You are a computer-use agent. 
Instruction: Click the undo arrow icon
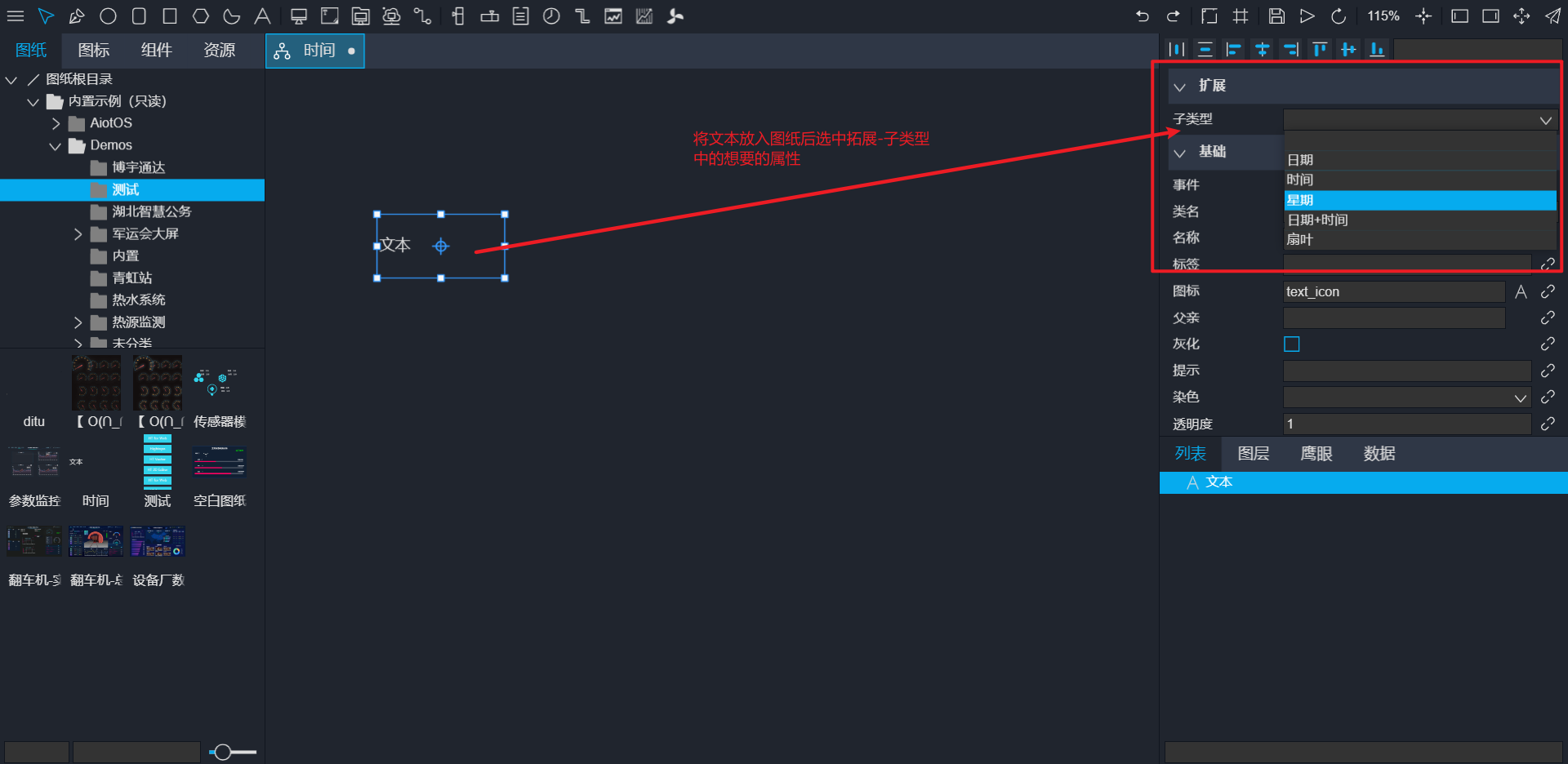pyautogui.click(x=1142, y=16)
